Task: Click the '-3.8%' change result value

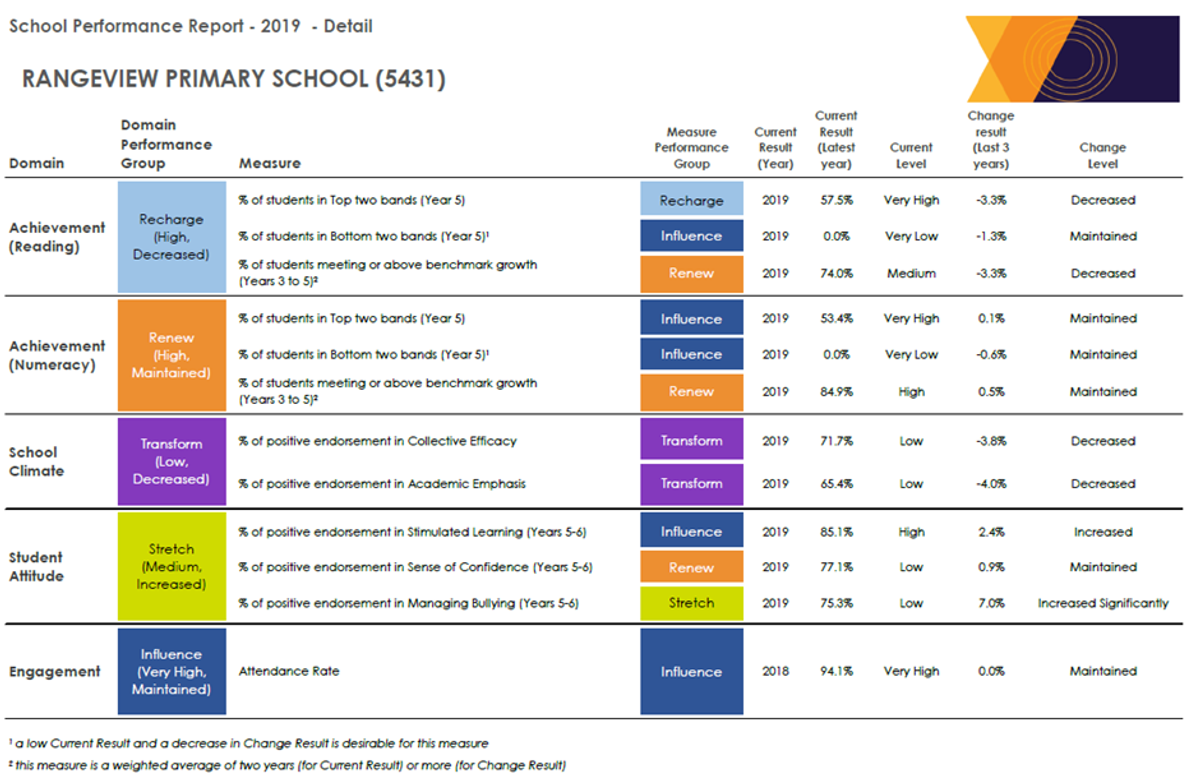Action: (991, 441)
